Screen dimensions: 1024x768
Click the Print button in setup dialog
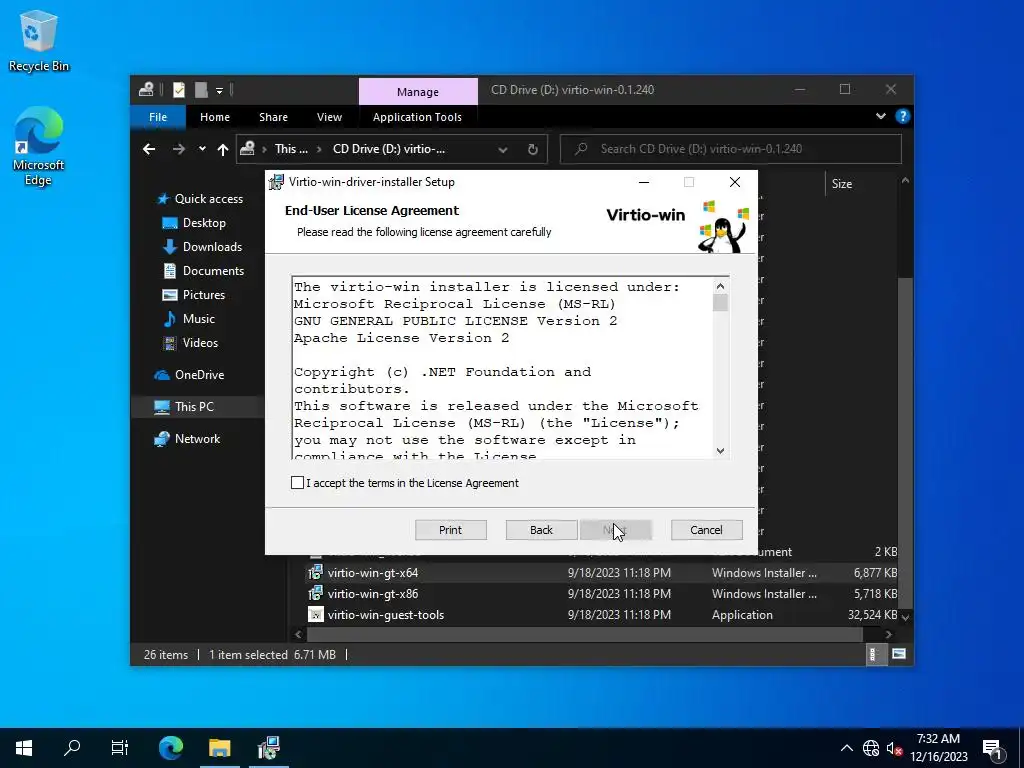tap(451, 530)
